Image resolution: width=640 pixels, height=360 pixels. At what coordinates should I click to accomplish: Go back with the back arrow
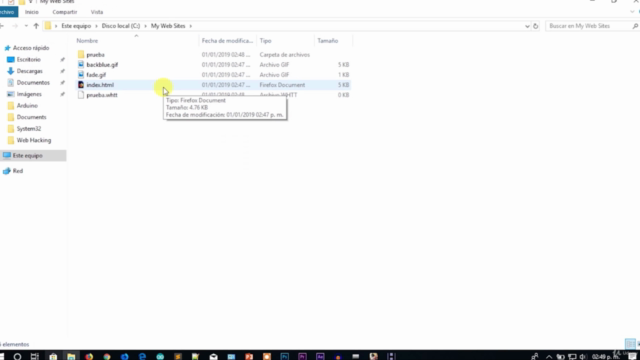(x=2, y=26)
